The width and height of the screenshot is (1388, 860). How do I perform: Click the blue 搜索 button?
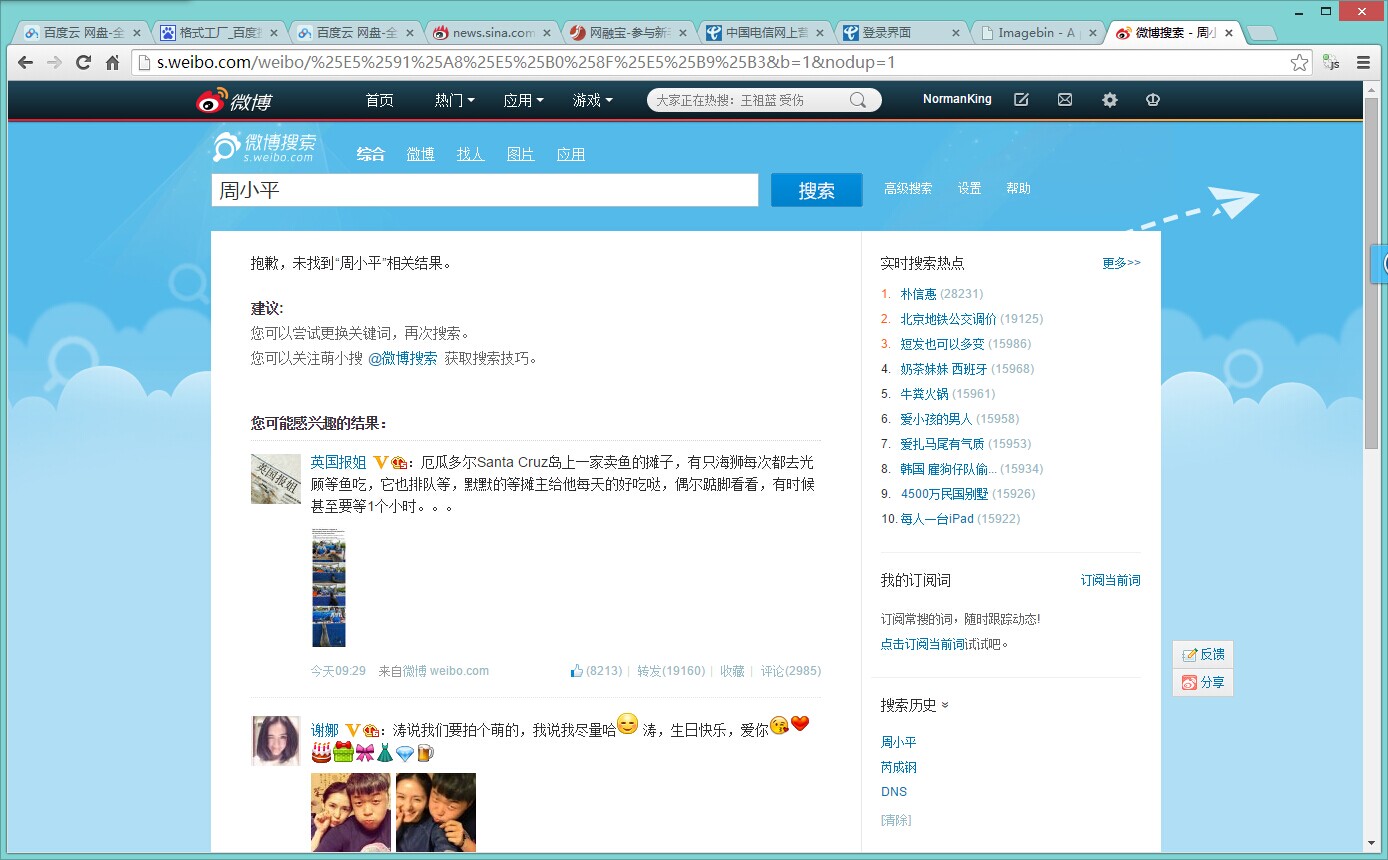pyautogui.click(x=816, y=190)
